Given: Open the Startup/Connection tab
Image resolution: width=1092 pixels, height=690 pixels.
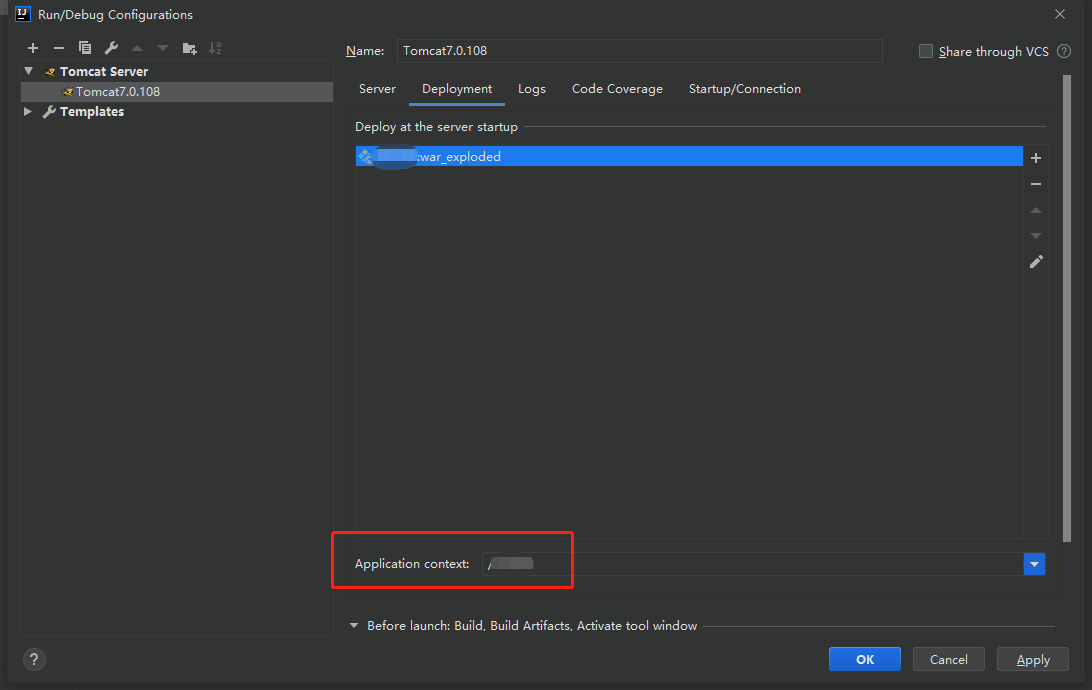Looking at the screenshot, I should (x=744, y=89).
